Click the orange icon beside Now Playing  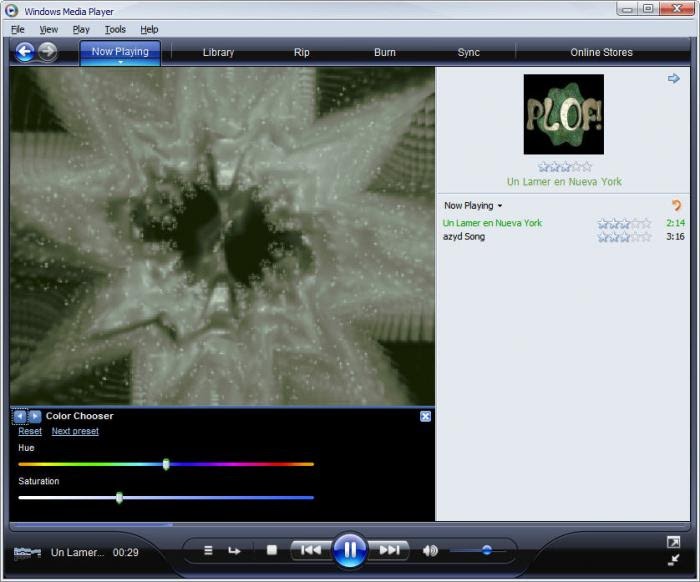click(676, 205)
